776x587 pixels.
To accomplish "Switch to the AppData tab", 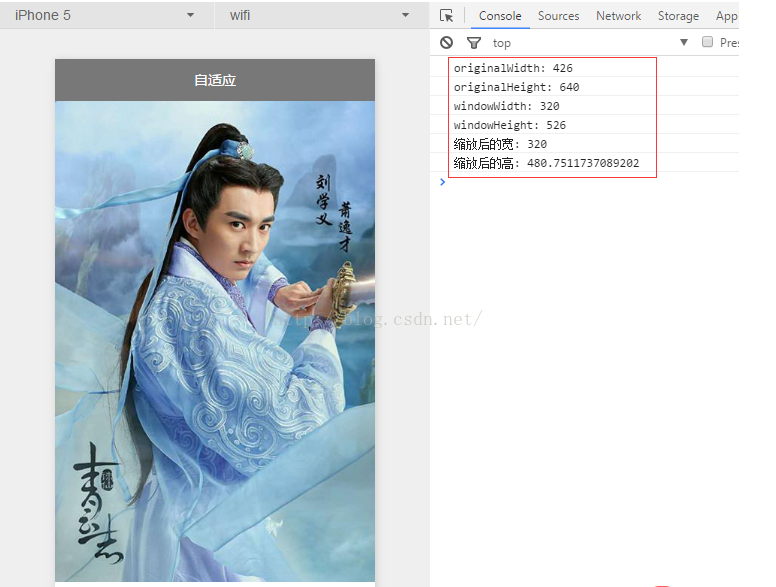I will coord(726,16).
